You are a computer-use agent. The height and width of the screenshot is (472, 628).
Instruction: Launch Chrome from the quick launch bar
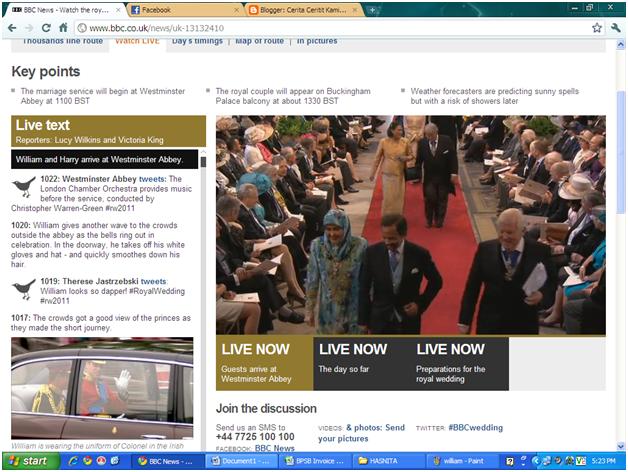click(x=87, y=461)
